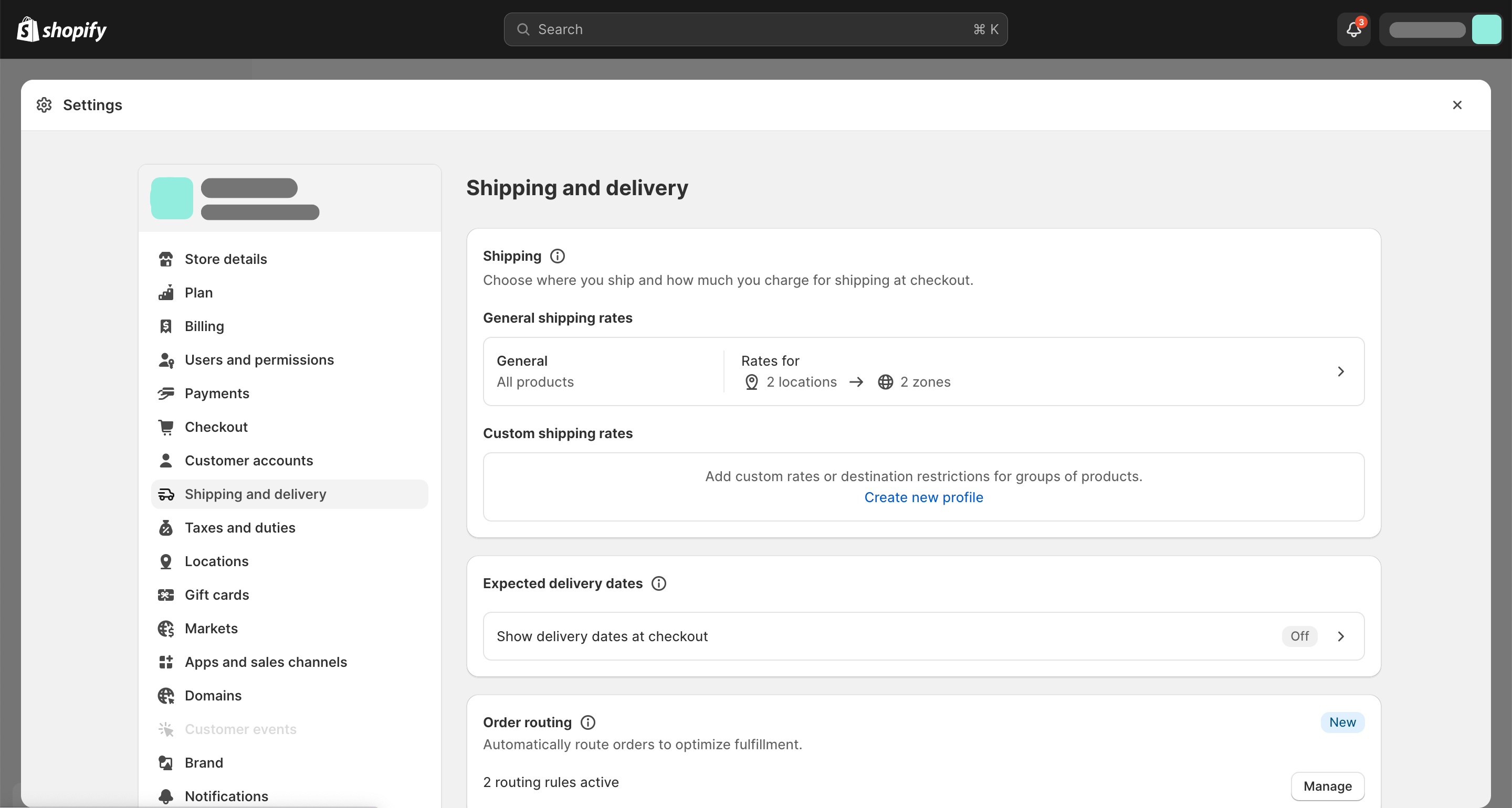Click the Order routing info icon

(588, 722)
